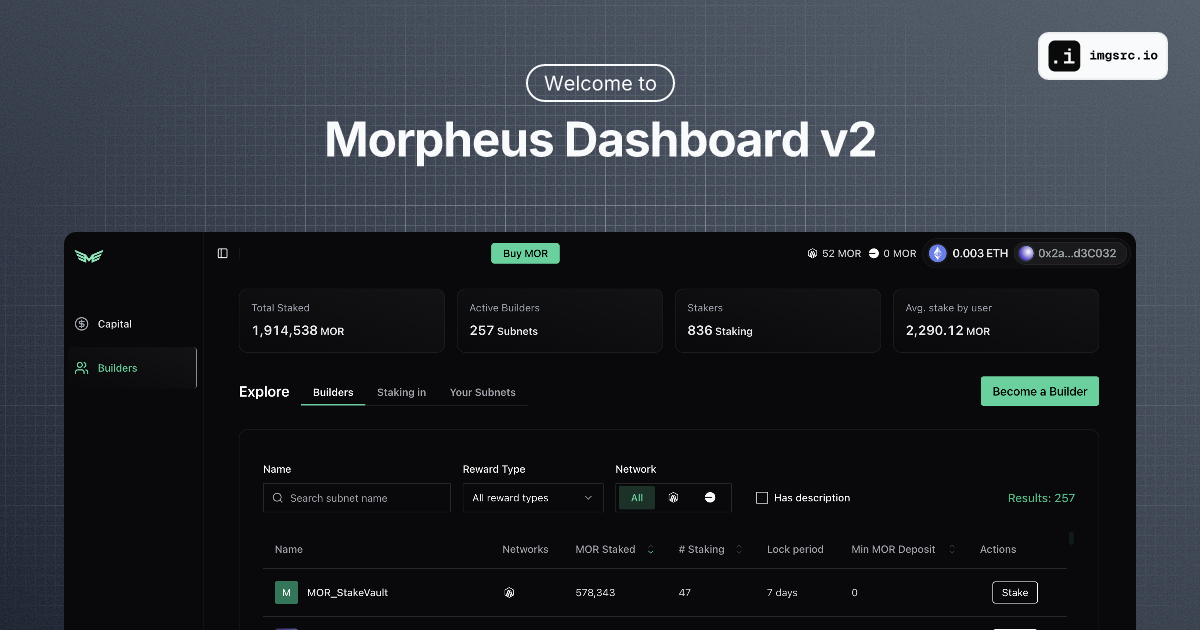The width and height of the screenshot is (1200, 630).
Task: Filter by the Base network icon
Action: (710, 497)
